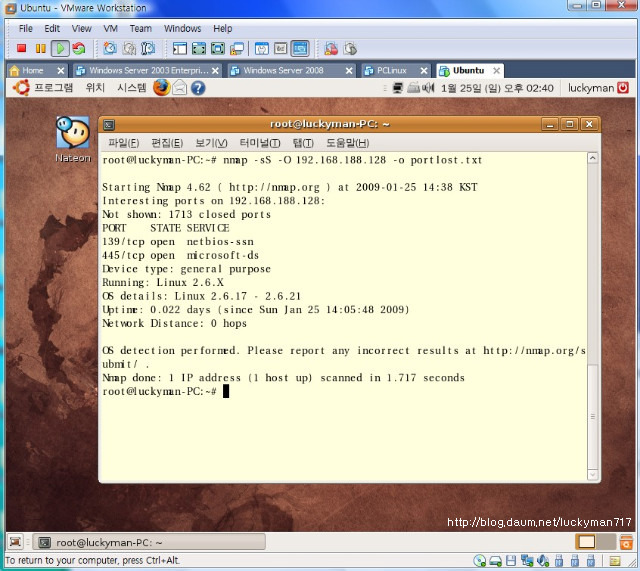Open the Ubuntu 위치 (Places) menu
This screenshot has height=571, width=640.
[x=95, y=88]
